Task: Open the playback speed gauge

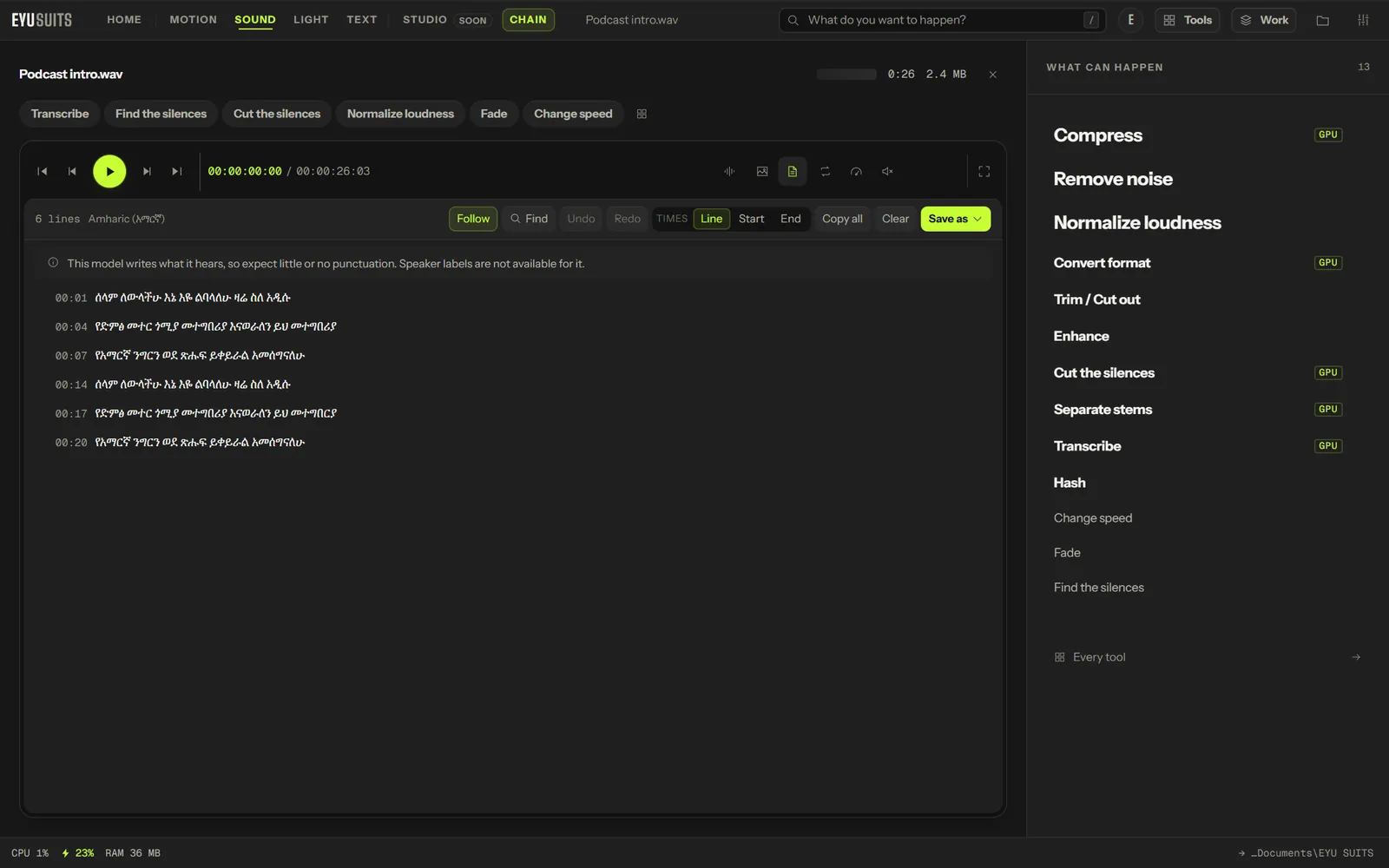Action: tap(856, 172)
